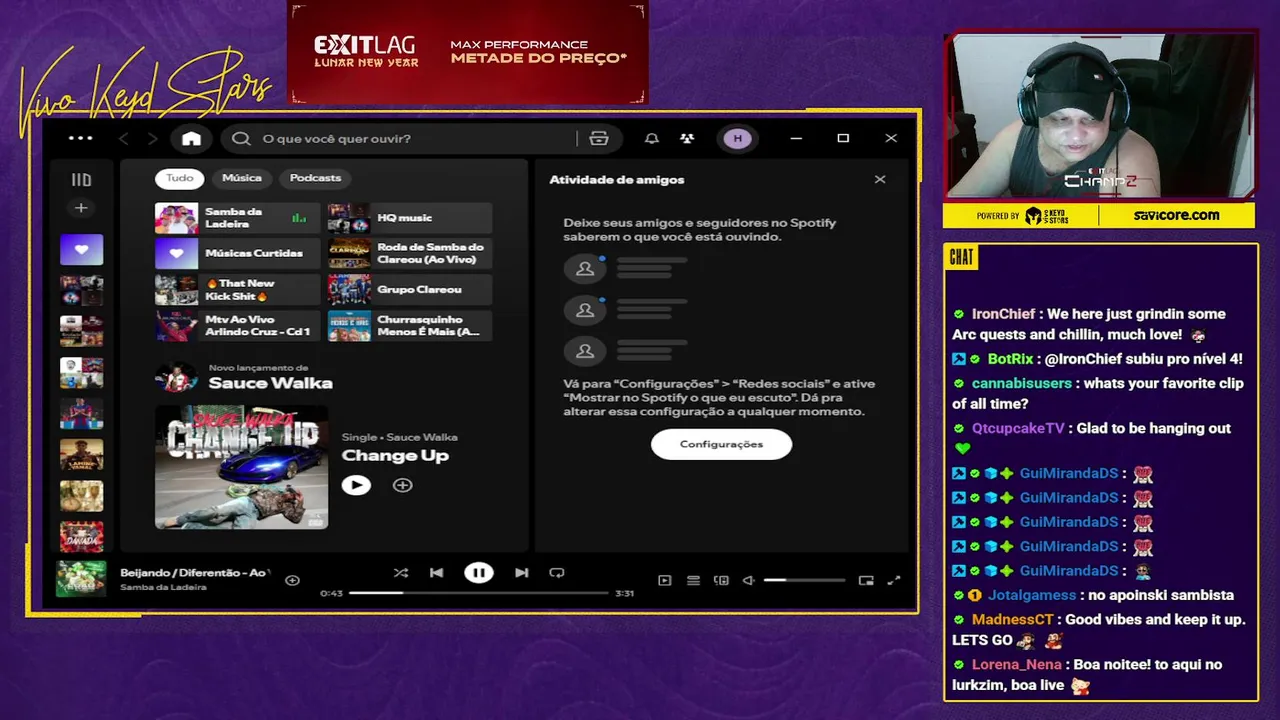
Task: Click the ExitLag banner ad
Action: (x=468, y=52)
